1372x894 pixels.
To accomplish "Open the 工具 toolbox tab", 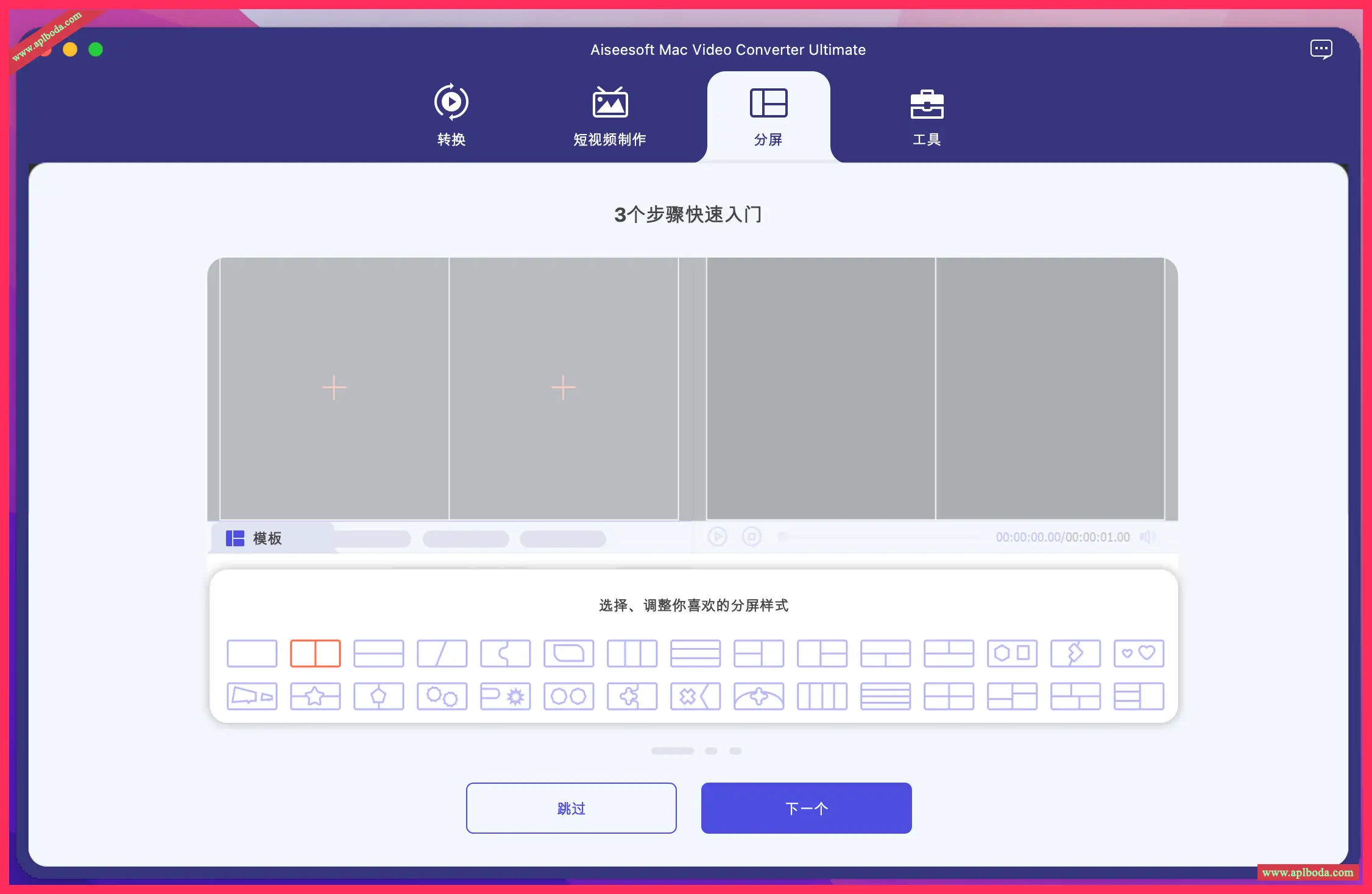I will pyautogui.click(x=926, y=116).
